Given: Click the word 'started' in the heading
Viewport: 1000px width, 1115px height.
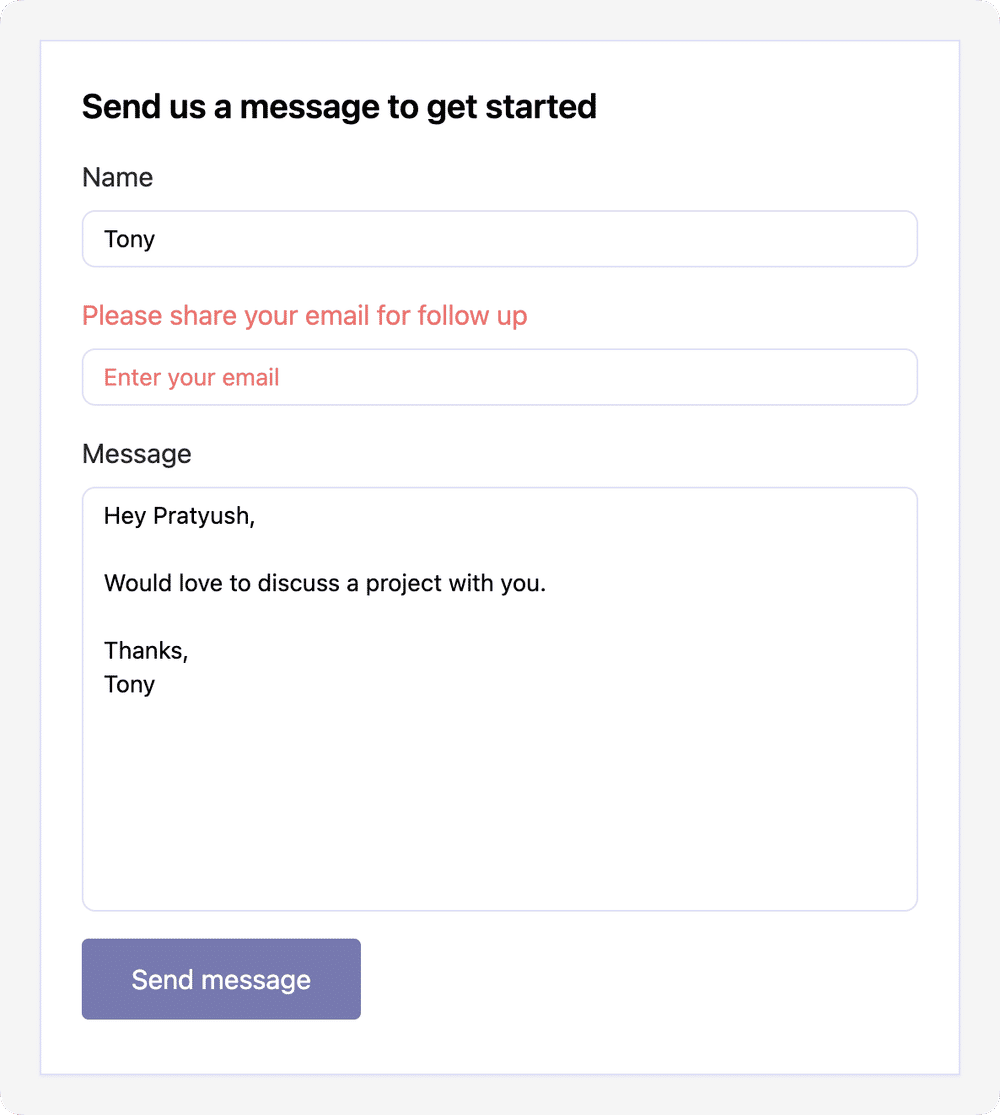Looking at the screenshot, I should point(541,107).
